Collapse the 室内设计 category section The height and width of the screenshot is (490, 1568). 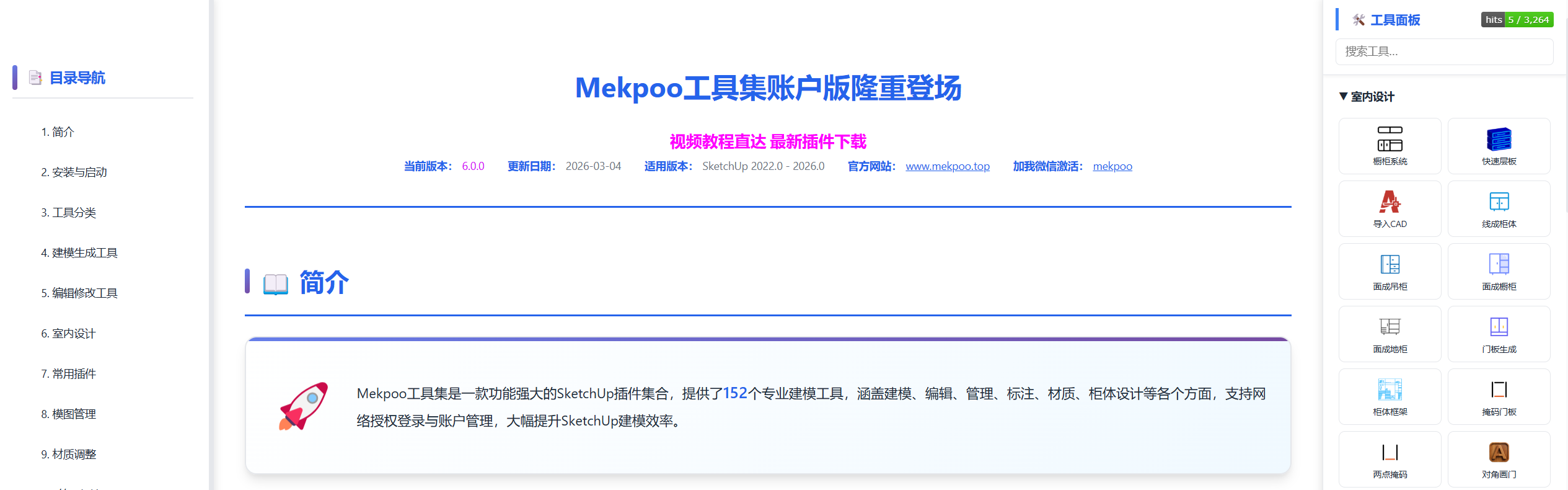pos(1366,97)
